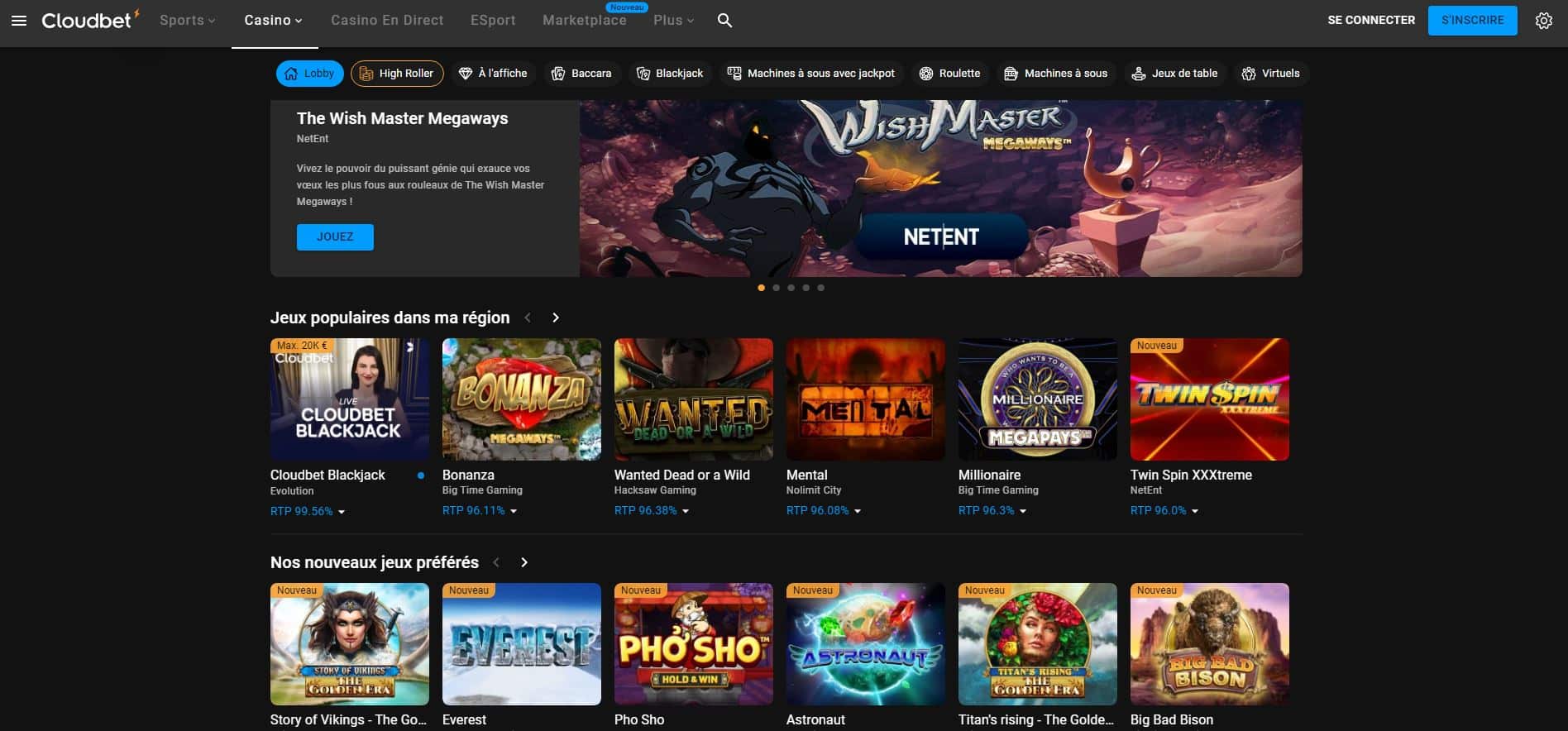Click the Cloudbet logo
This screenshot has height=731, width=1568.
point(90,20)
